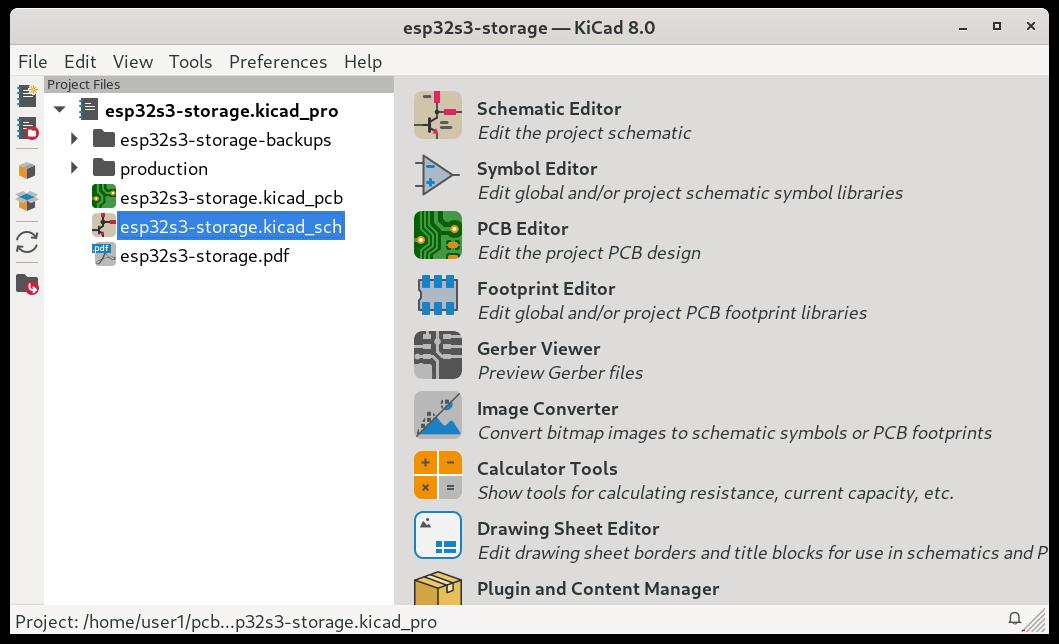This screenshot has width=1059, height=644.
Task: Expand the production folder
Action: tap(75, 168)
